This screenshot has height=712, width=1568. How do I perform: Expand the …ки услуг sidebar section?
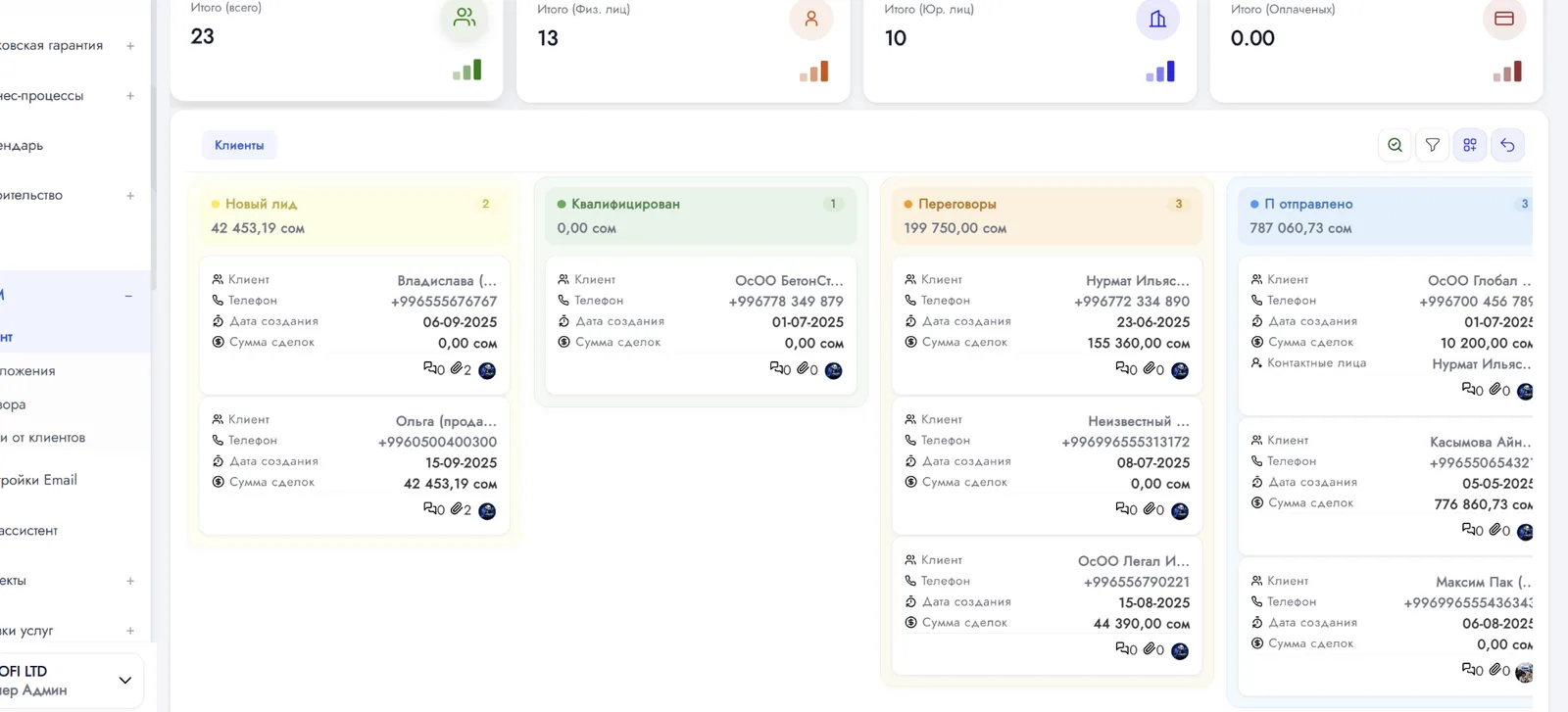(130, 631)
